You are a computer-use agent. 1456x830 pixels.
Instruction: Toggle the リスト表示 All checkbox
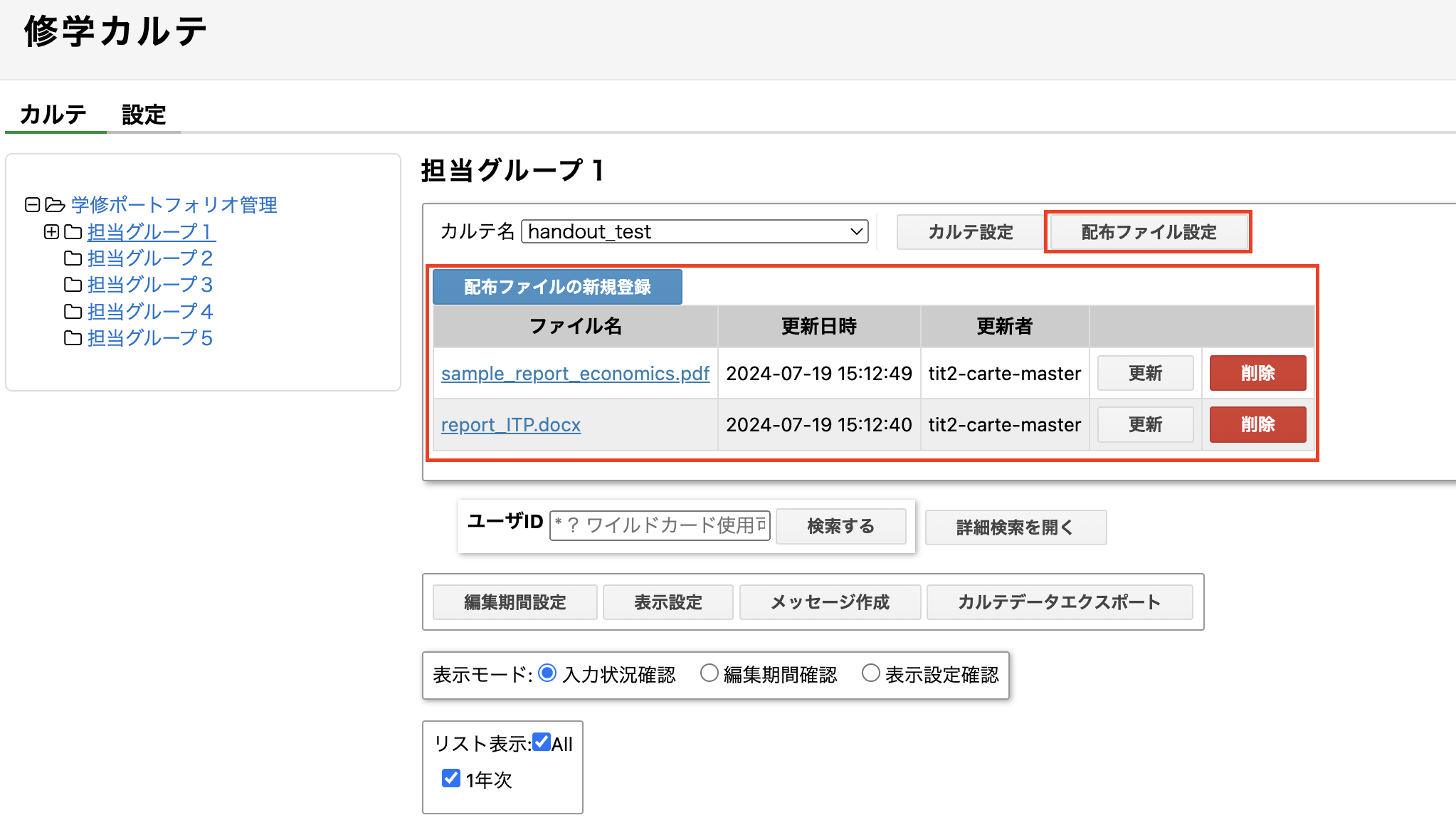pyautogui.click(x=542, y=742)
